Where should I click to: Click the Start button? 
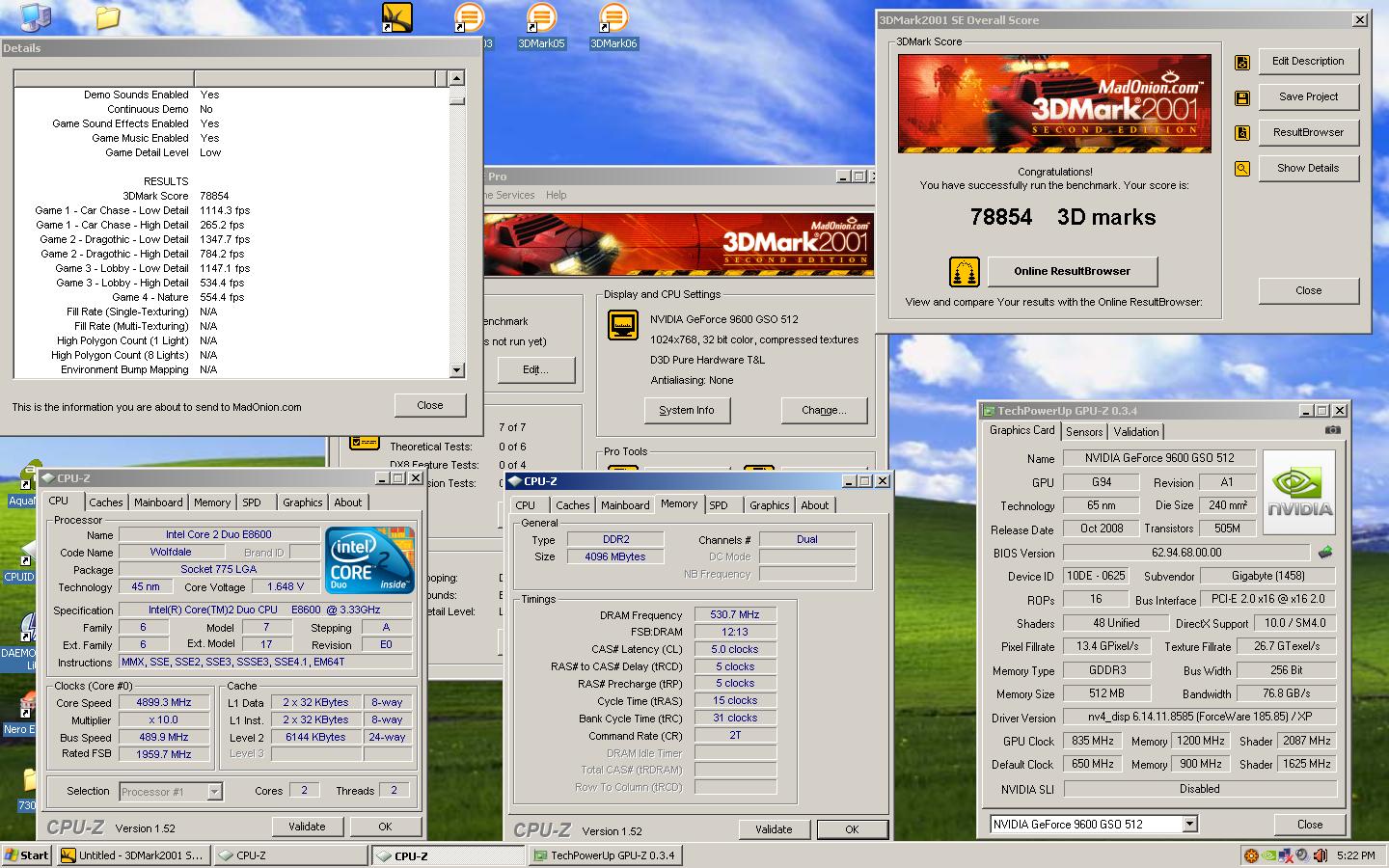click(x=27, y=855)
